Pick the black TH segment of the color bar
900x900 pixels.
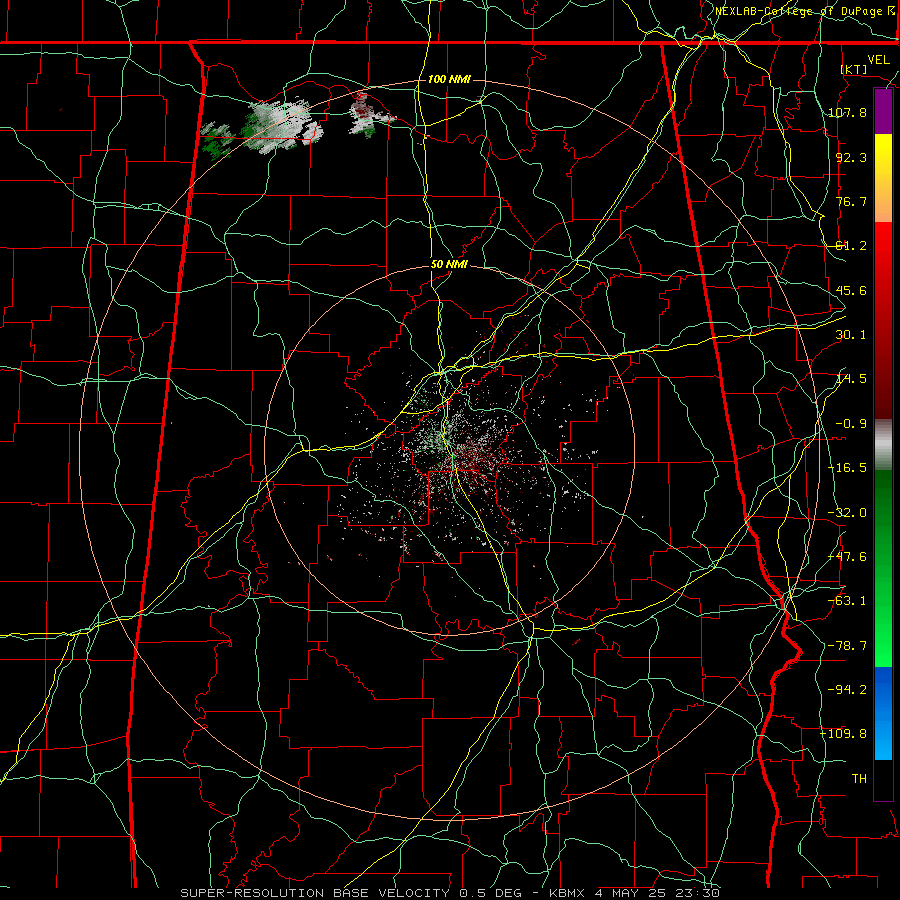pos(883,779)
